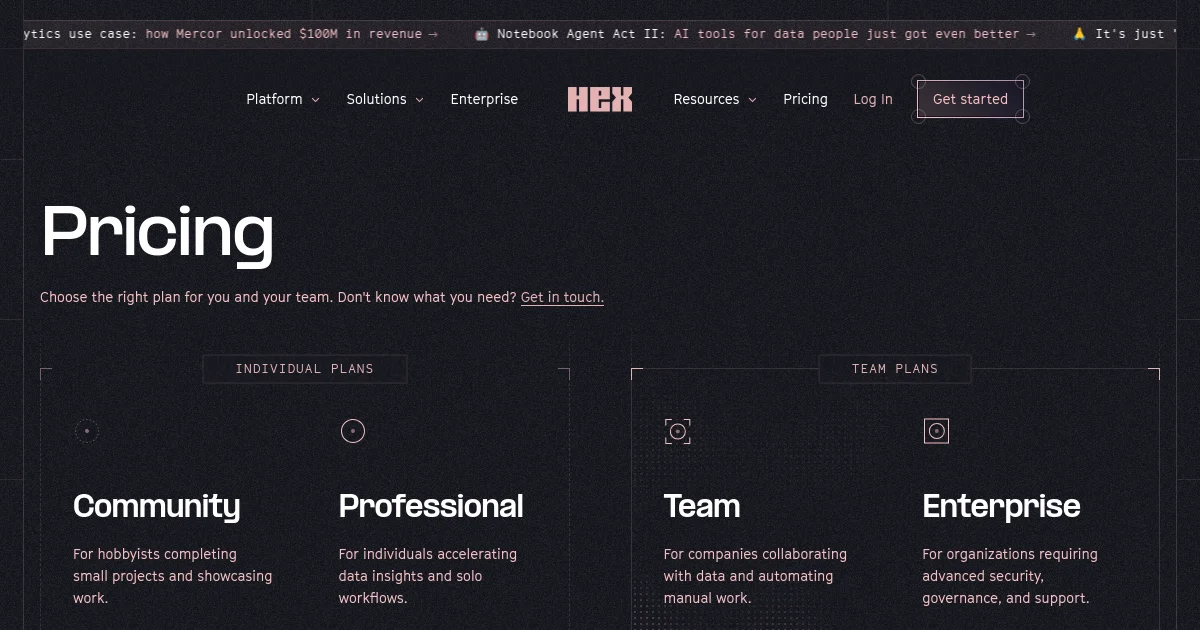Click the Team plan target icon
The height and width of the screenshot is (630, 1200).
tap(678, 431)
